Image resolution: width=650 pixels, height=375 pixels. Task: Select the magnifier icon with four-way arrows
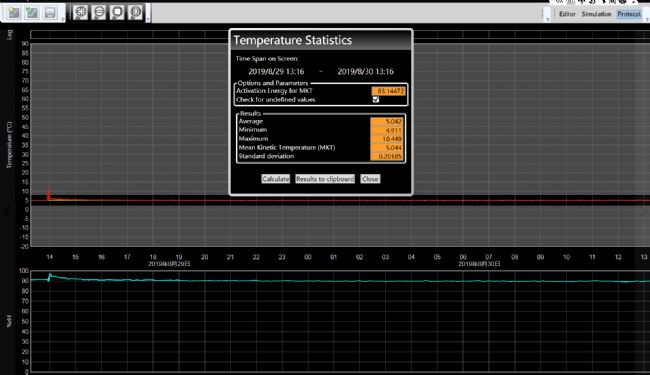point(80,12)
